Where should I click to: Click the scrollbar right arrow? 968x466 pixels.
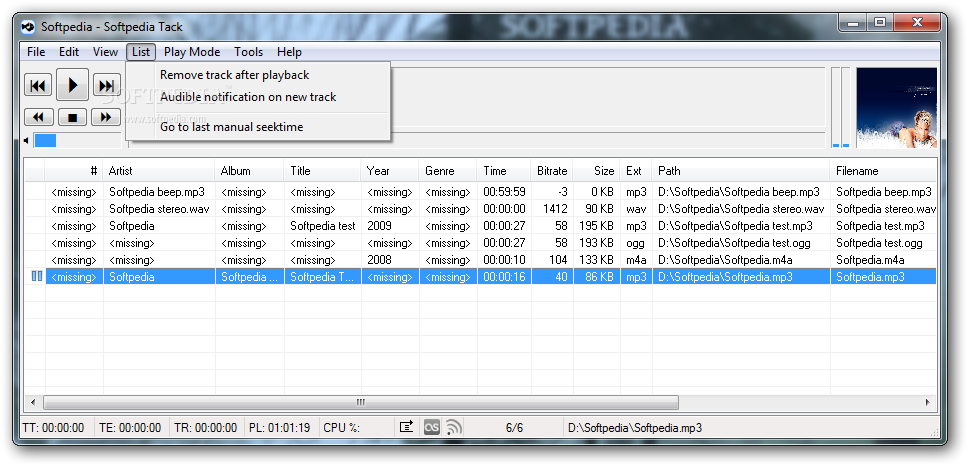click(x=928, y=402)
